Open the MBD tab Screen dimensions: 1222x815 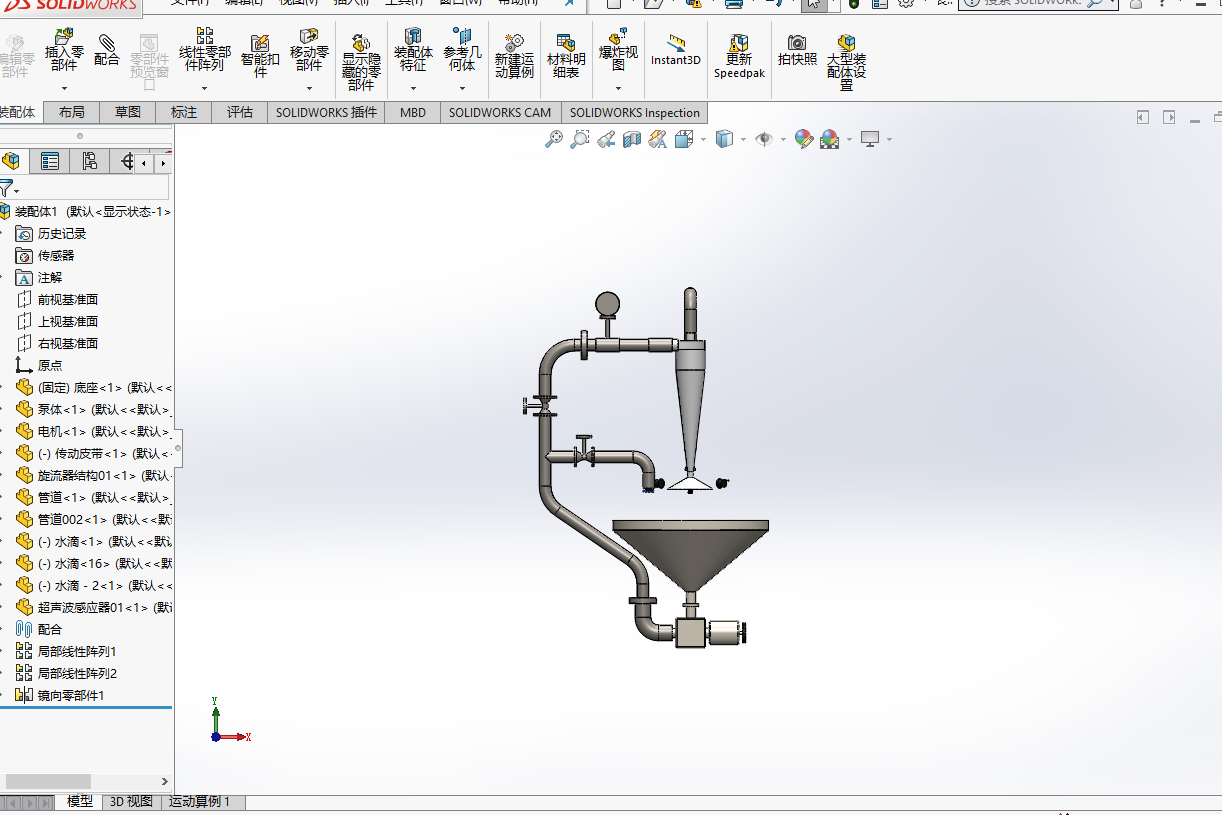click(413, 113)
